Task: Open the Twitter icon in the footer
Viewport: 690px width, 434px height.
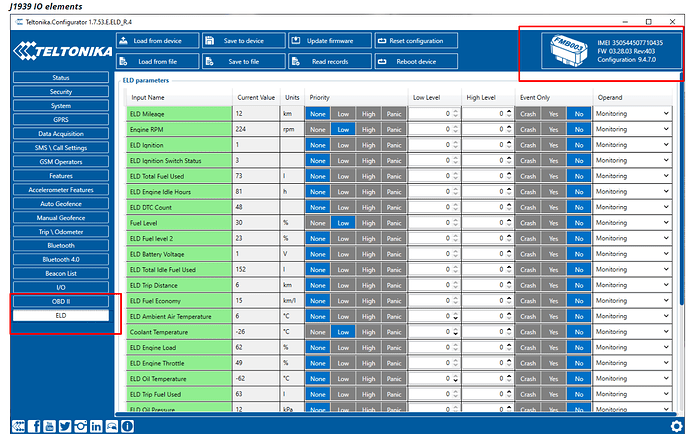Action: (x=65, y=426)
